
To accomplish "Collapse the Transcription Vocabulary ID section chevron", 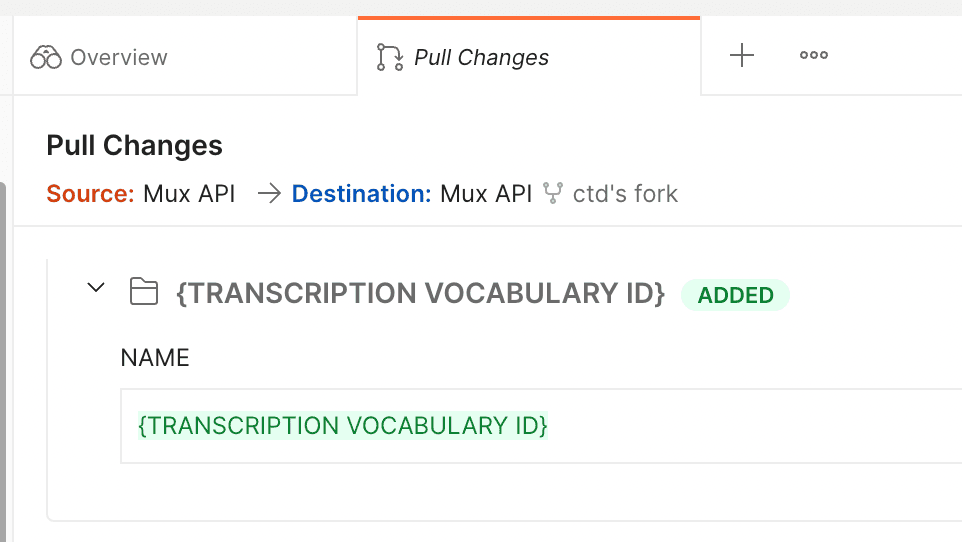I will [x=96, y=289].
